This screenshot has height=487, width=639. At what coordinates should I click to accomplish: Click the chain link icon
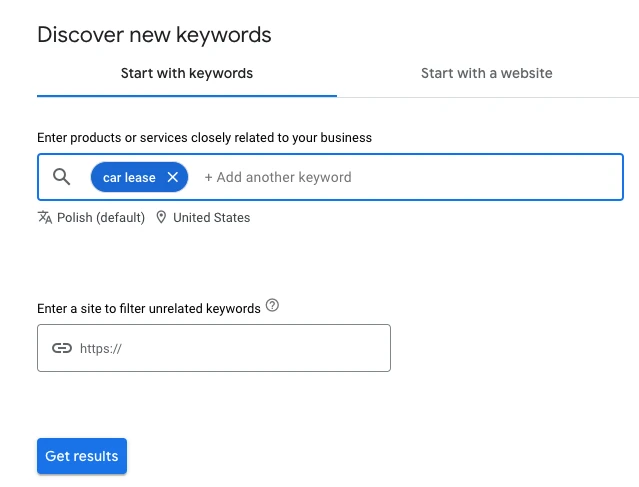click(62, 348)
